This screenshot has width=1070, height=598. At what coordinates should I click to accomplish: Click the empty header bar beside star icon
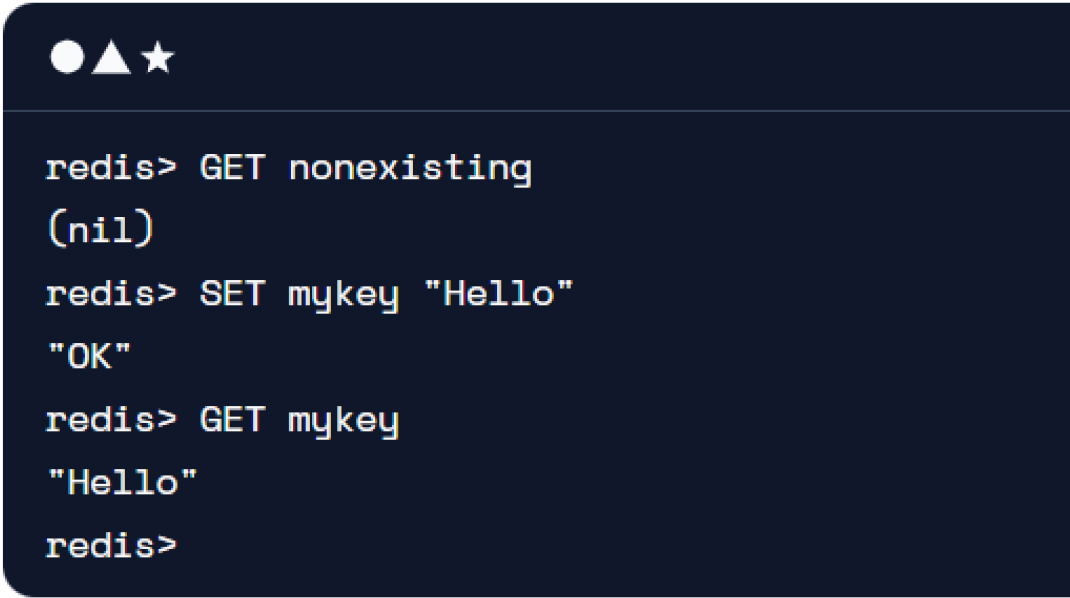coord(614,57)
